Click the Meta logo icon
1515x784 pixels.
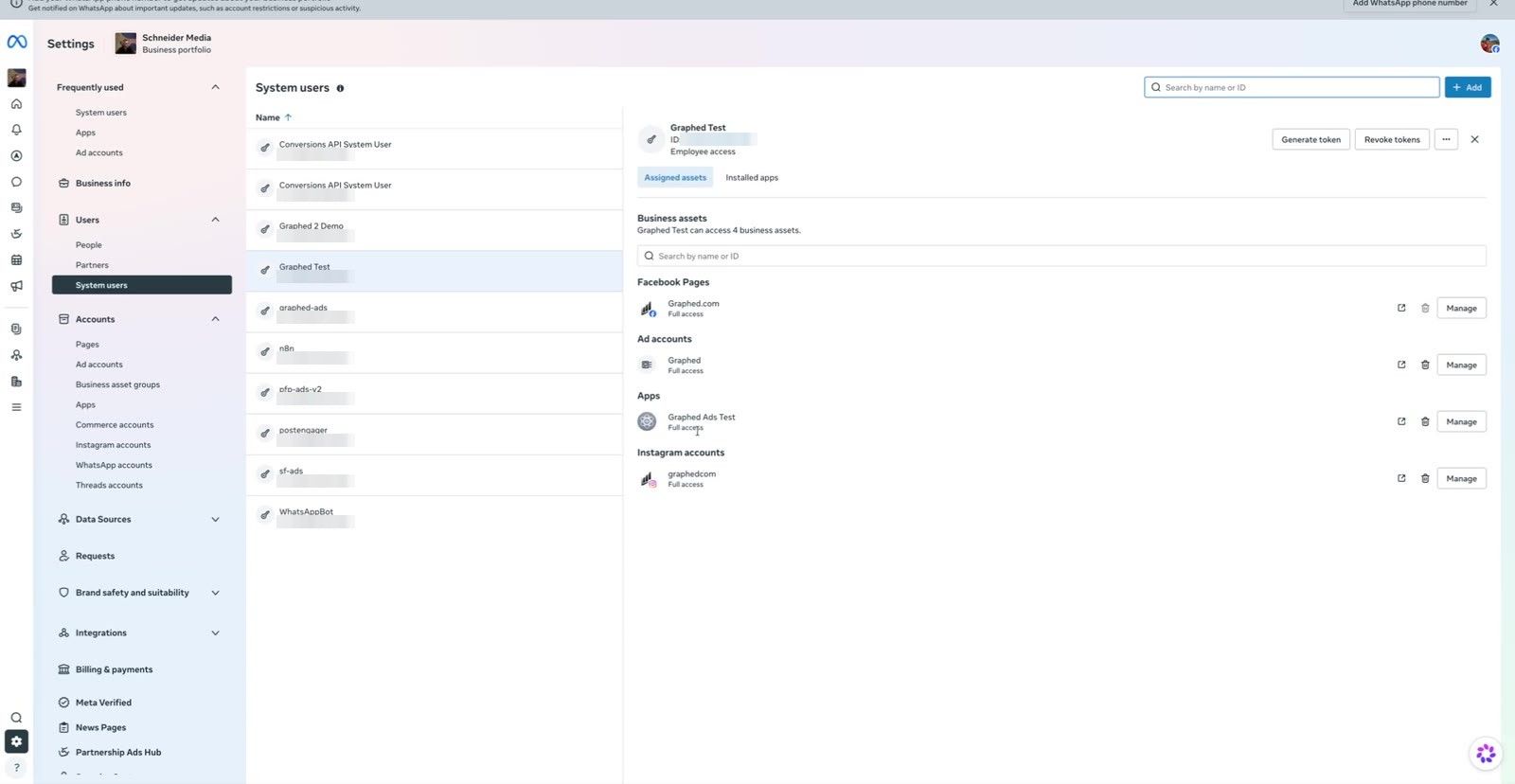[17, 42]
